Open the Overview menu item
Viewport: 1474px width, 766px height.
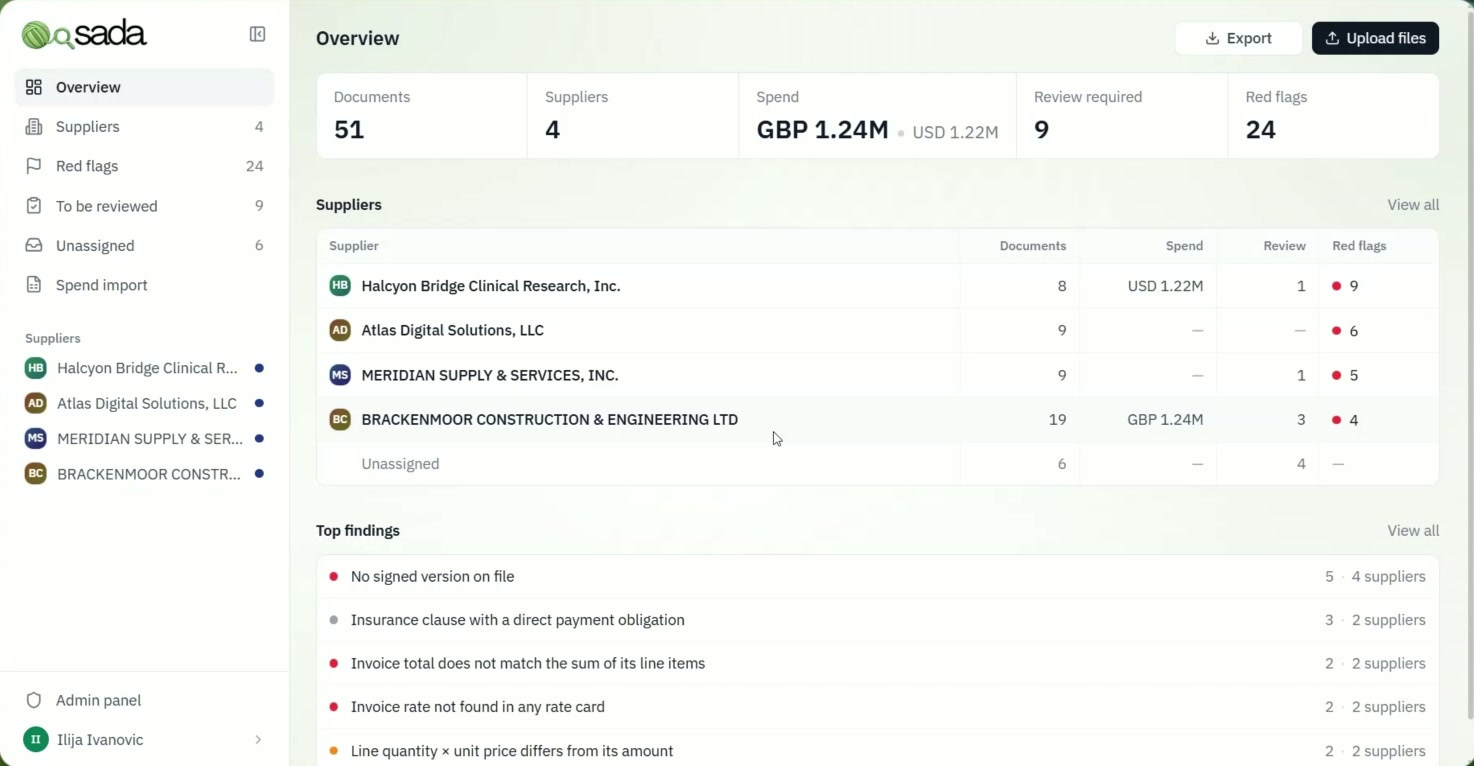145,87
